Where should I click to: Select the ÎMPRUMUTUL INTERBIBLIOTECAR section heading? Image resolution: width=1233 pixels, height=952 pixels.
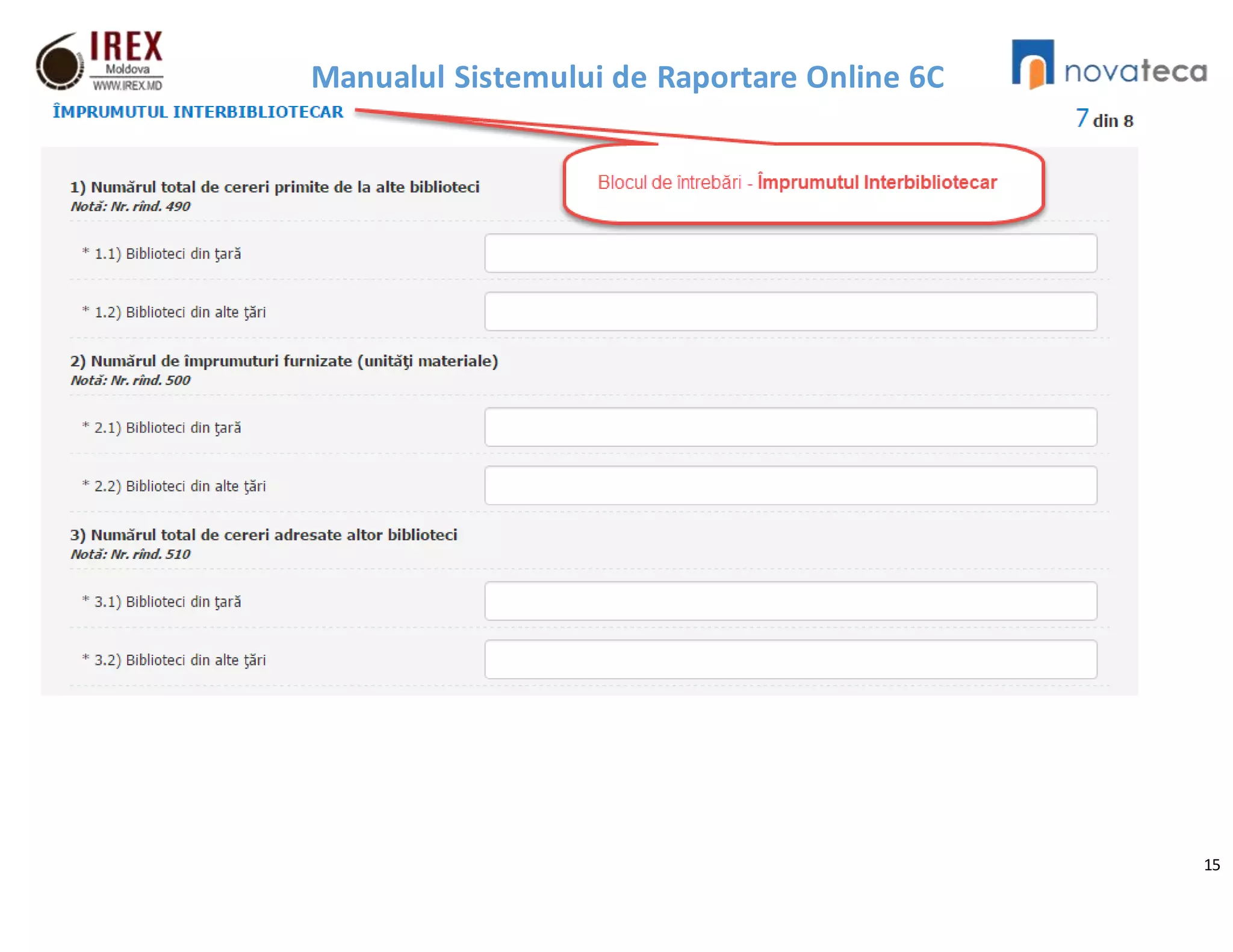coord(198,112)
